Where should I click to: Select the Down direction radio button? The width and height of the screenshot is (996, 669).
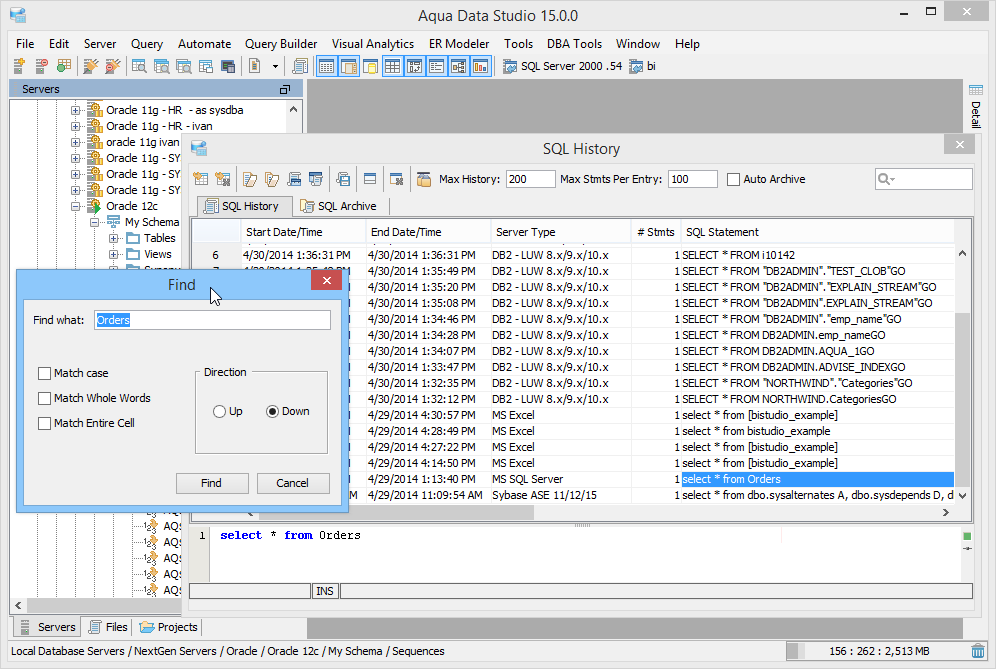coord(273,412)
